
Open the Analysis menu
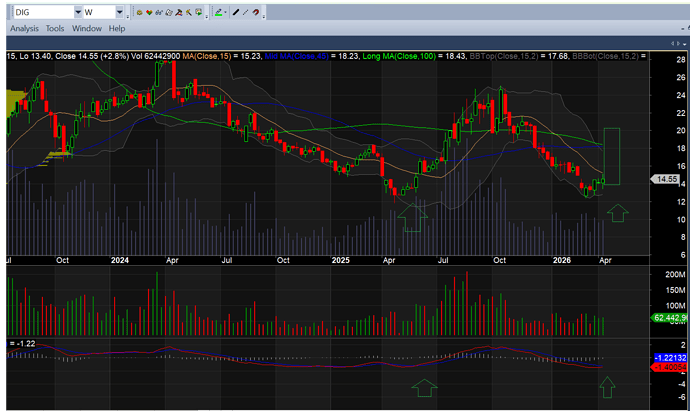[x=24, y=29]
